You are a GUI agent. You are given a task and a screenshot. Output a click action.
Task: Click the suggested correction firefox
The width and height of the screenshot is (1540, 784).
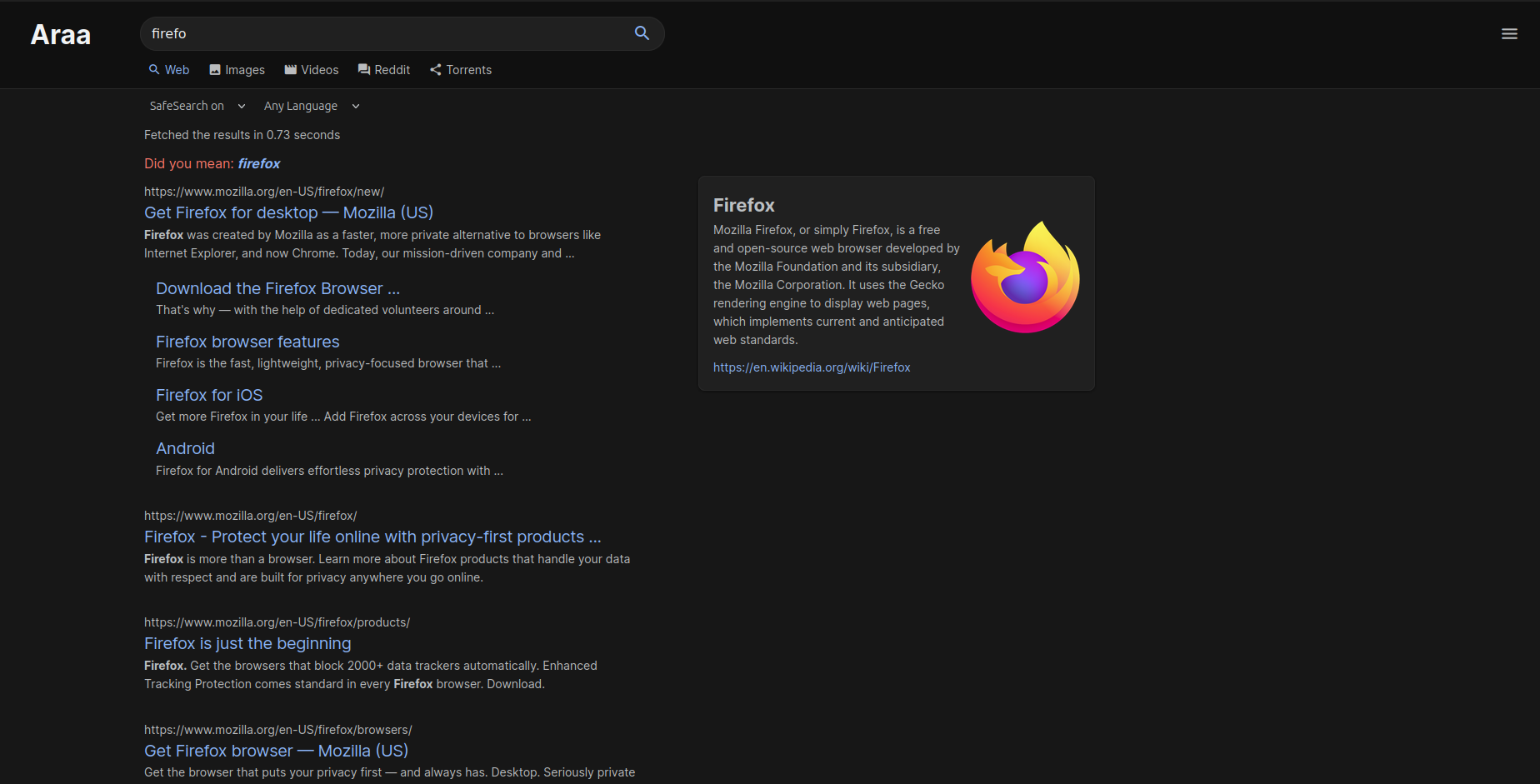pos(259,163)
